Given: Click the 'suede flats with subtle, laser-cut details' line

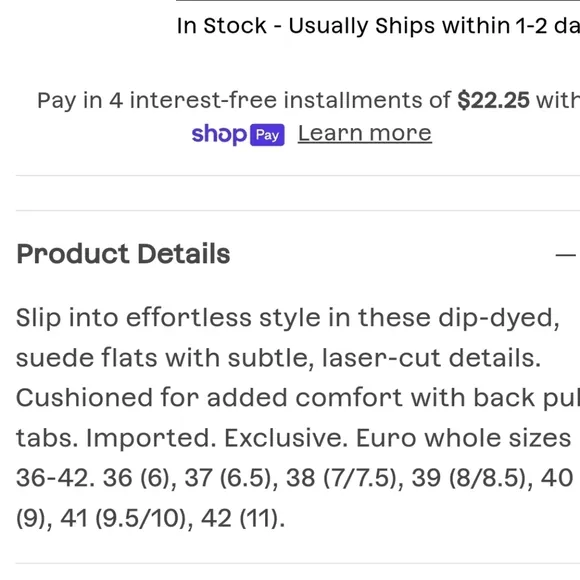Looking at the screenshot, I should [278, 358].
